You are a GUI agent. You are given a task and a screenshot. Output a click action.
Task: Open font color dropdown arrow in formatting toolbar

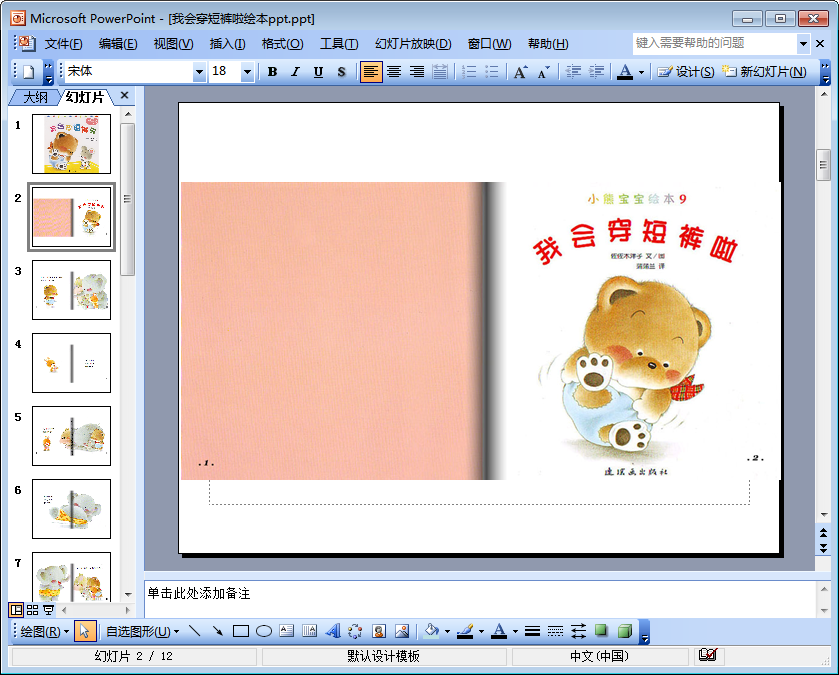click(x=641, y=72)
